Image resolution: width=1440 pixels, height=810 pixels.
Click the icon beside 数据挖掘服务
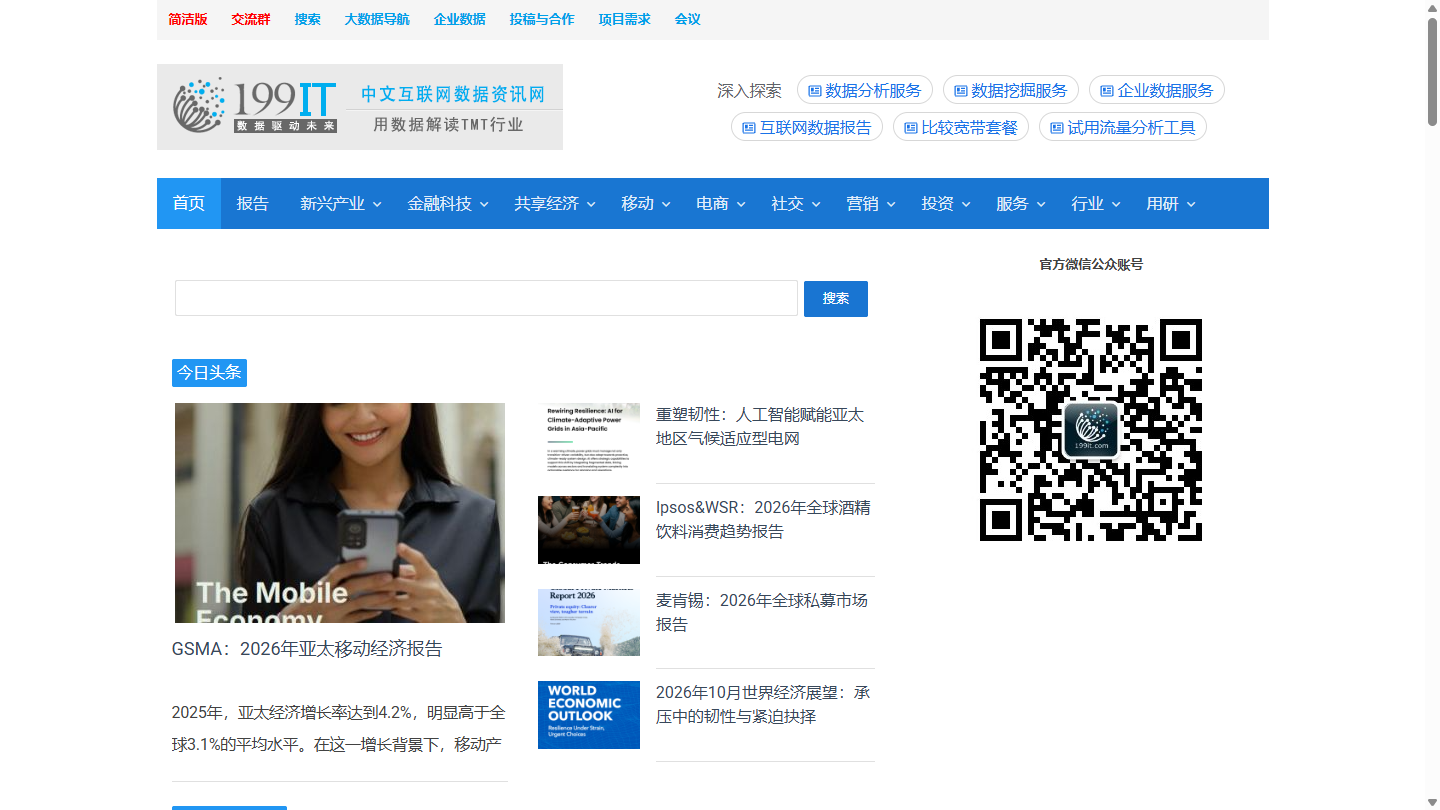pos(961,91)
